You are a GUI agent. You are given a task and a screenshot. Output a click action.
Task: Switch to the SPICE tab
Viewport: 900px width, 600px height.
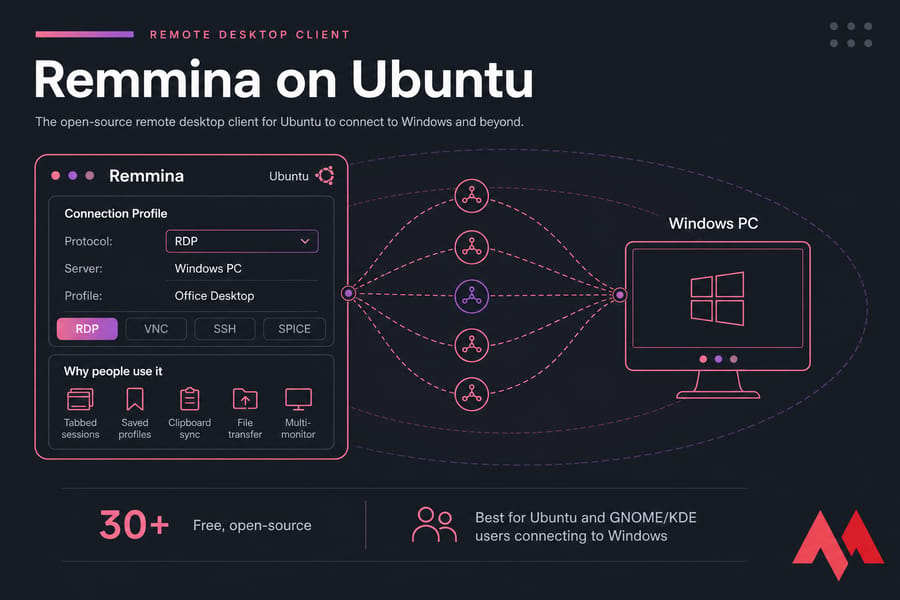(294, 329)
